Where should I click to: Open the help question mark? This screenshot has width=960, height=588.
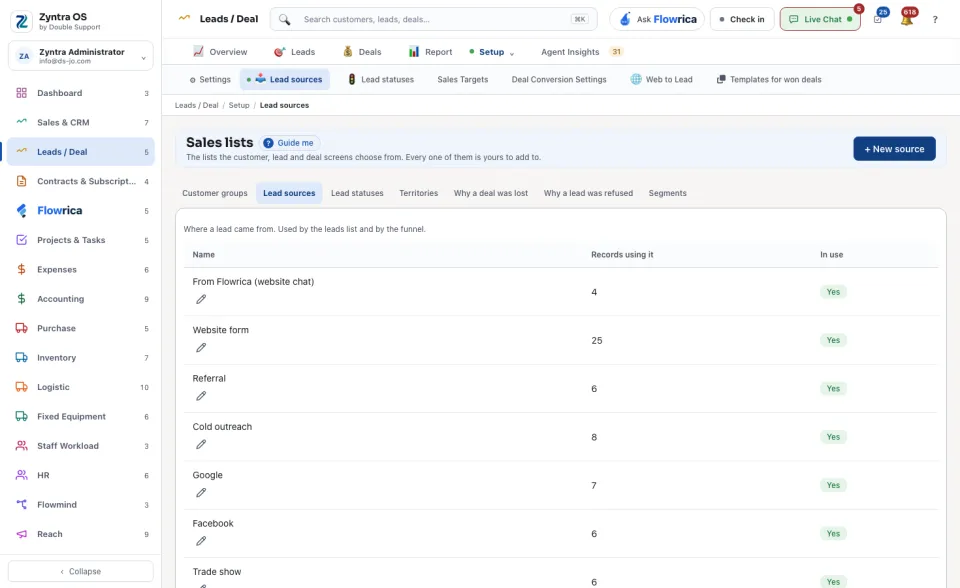click(935, 20)
